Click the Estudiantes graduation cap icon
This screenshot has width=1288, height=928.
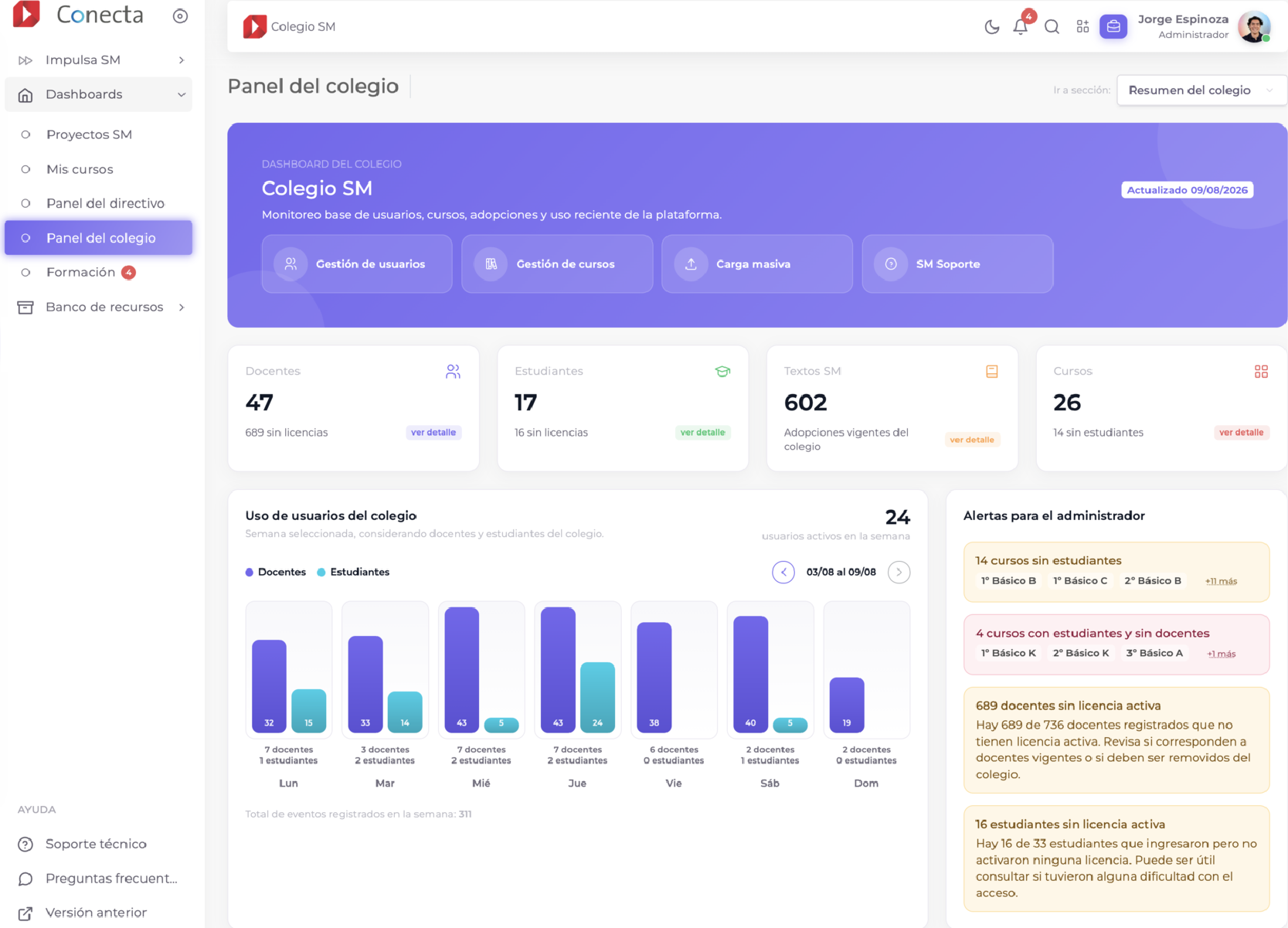[x=722, y=372]
